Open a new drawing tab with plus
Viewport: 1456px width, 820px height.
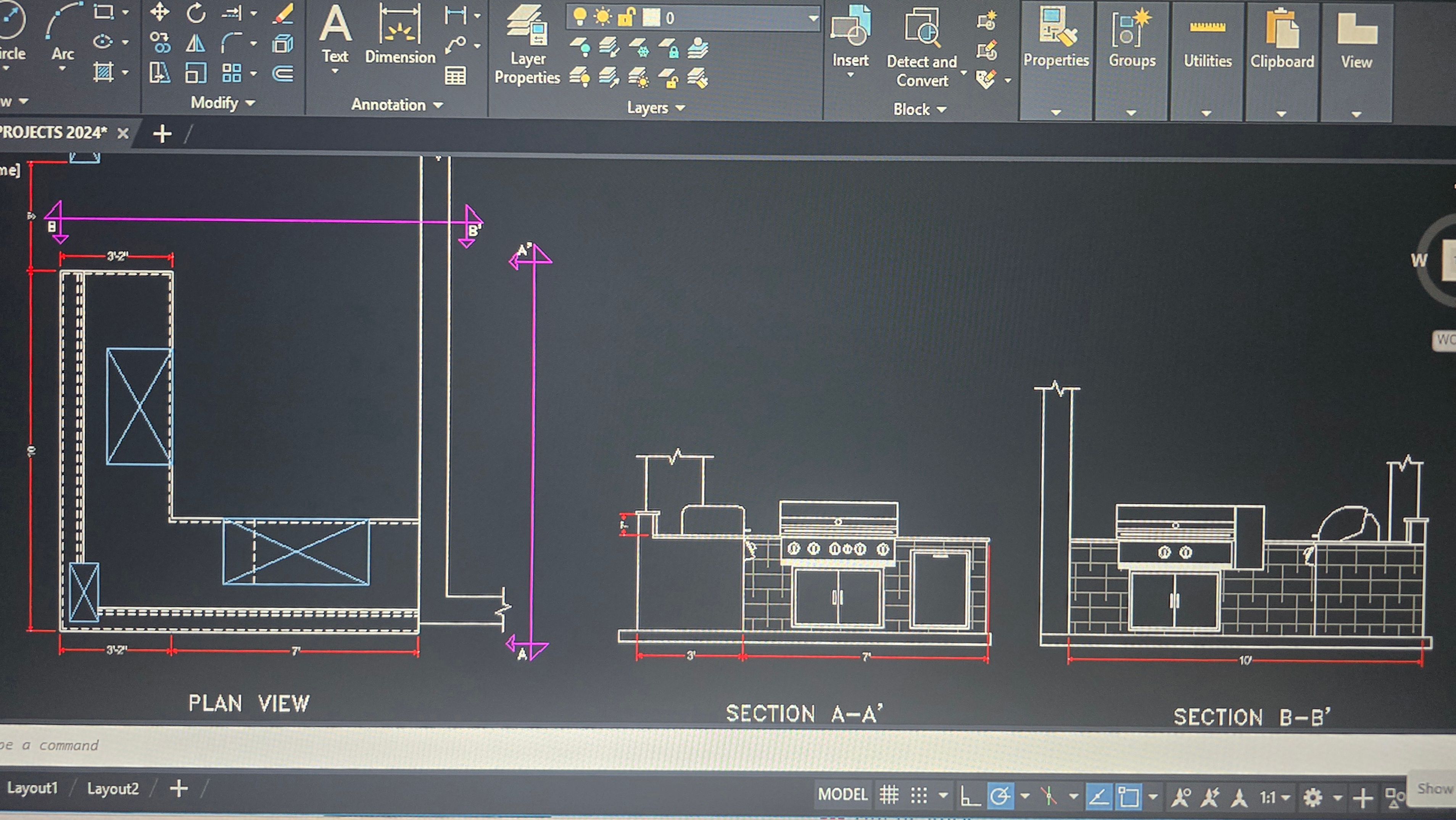click(x=162, y=134)
